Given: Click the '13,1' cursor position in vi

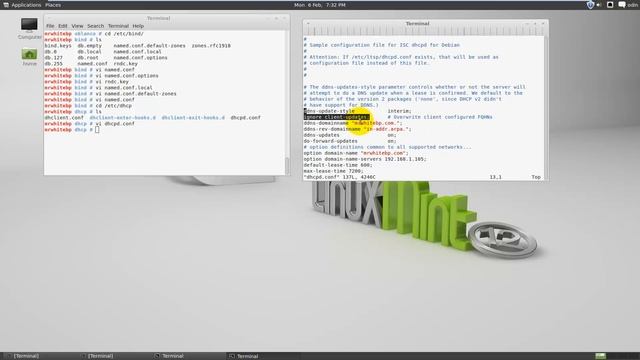Looking at the screenshot, I should click(x=496, y=177).
